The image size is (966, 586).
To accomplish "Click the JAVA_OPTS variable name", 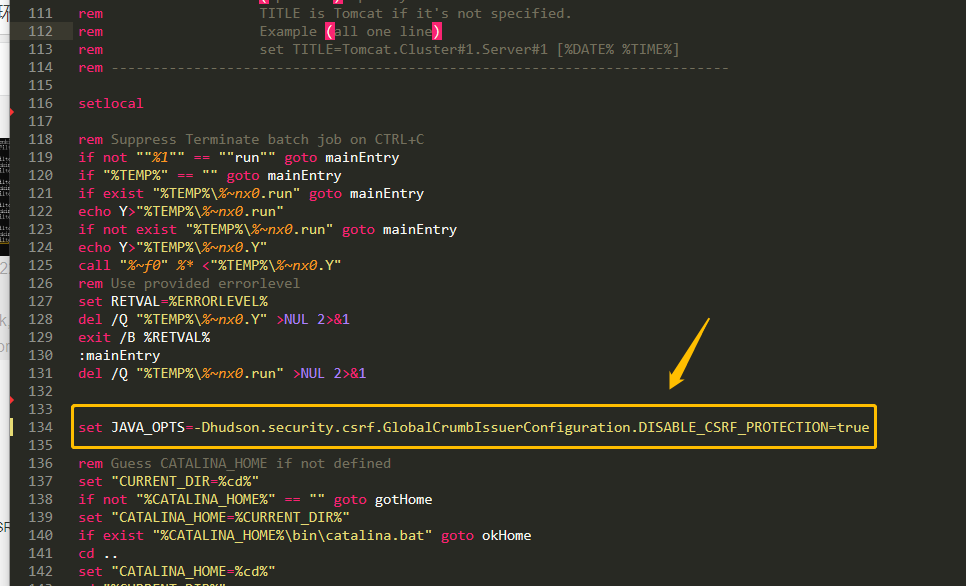I will pyautogui.click(x=148, y=427).
